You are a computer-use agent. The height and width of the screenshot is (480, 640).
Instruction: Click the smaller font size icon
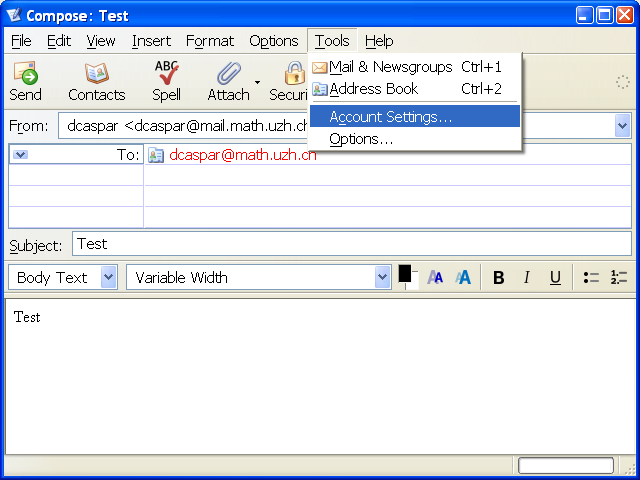435,278
